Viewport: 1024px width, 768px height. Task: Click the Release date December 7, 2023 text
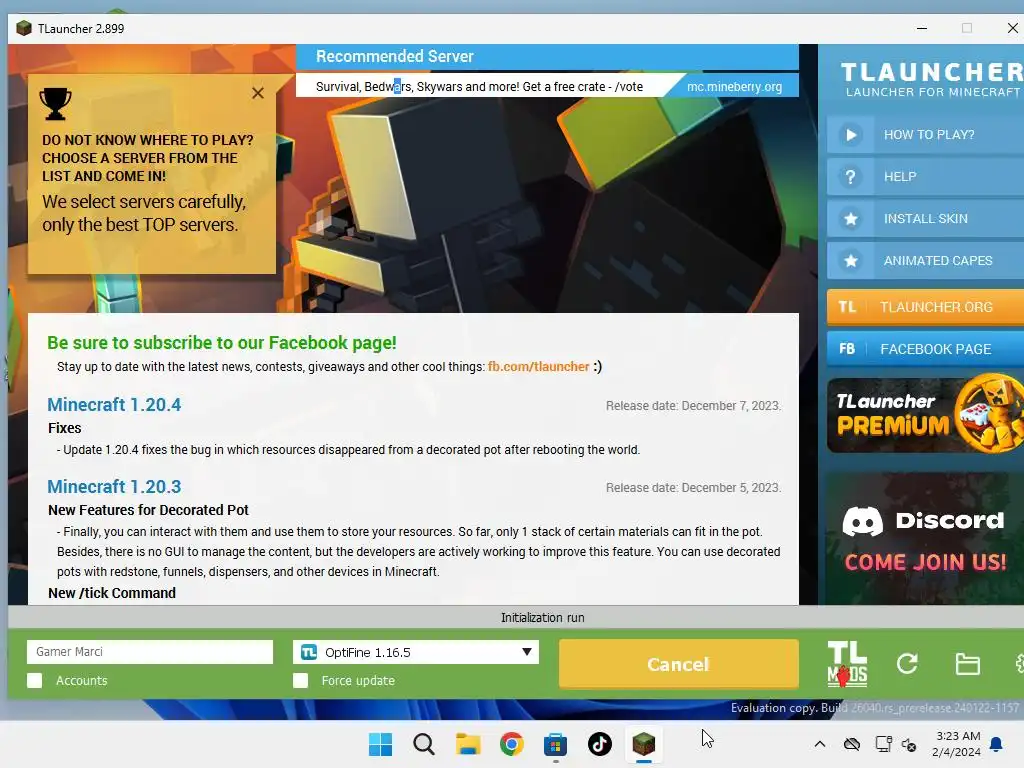[693, 406]
